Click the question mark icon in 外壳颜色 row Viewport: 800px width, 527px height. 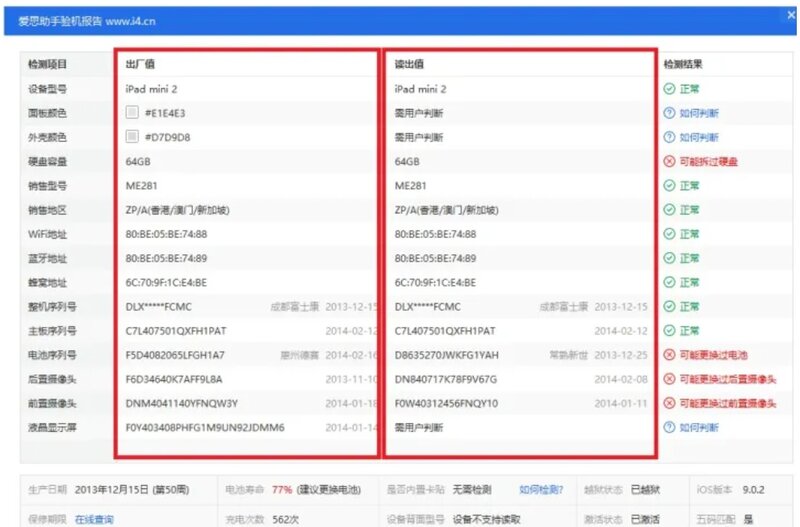(669, 137)
